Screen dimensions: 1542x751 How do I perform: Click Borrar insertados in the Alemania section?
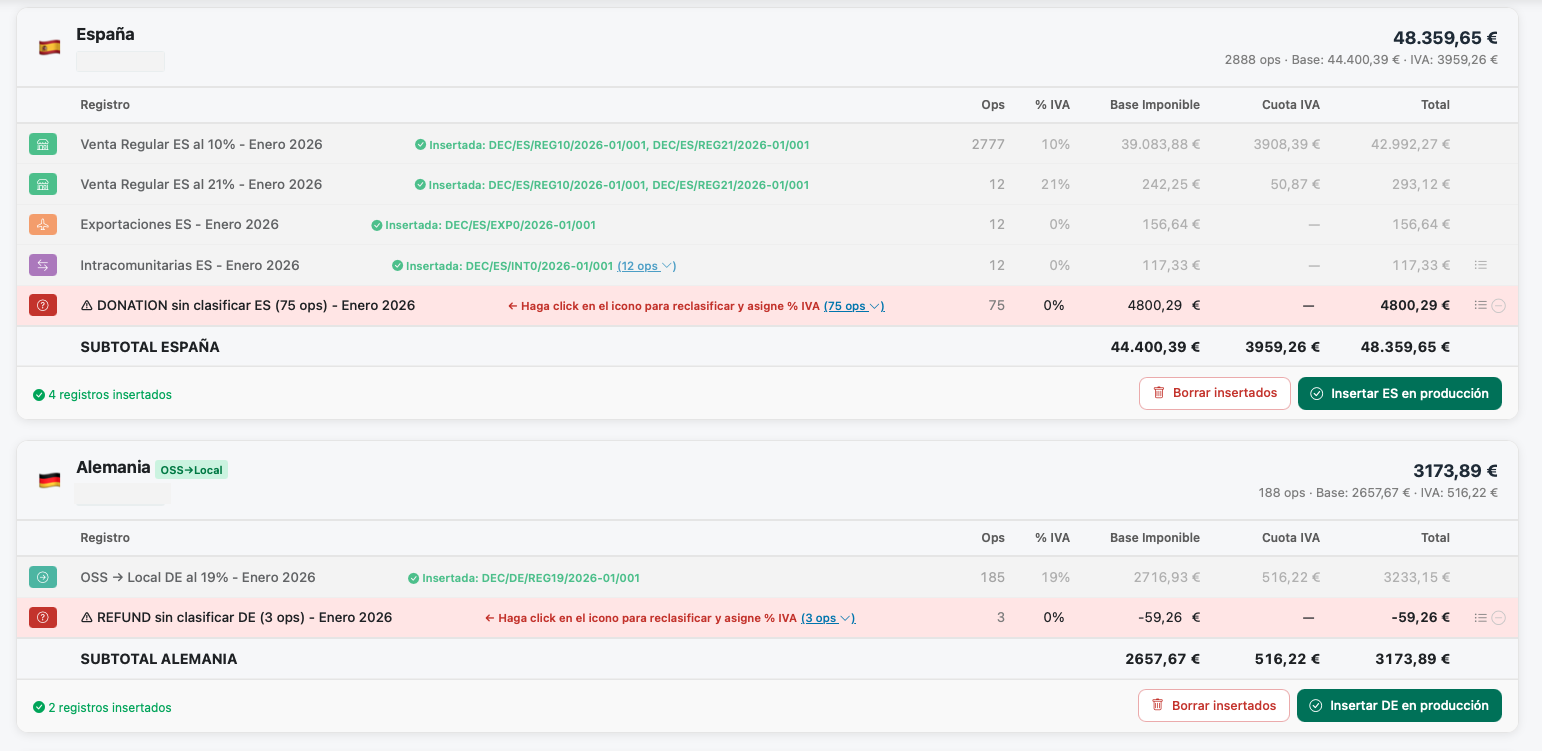point(1213,705)
